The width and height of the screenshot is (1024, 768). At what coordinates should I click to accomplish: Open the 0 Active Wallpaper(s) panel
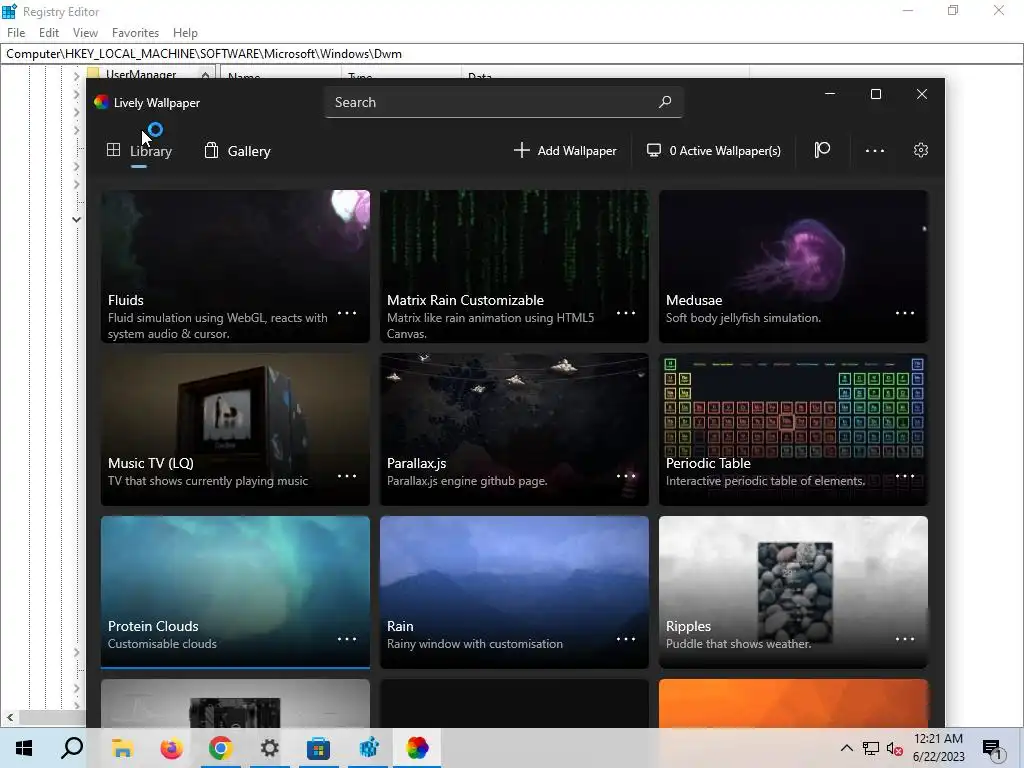pos(714,151)
